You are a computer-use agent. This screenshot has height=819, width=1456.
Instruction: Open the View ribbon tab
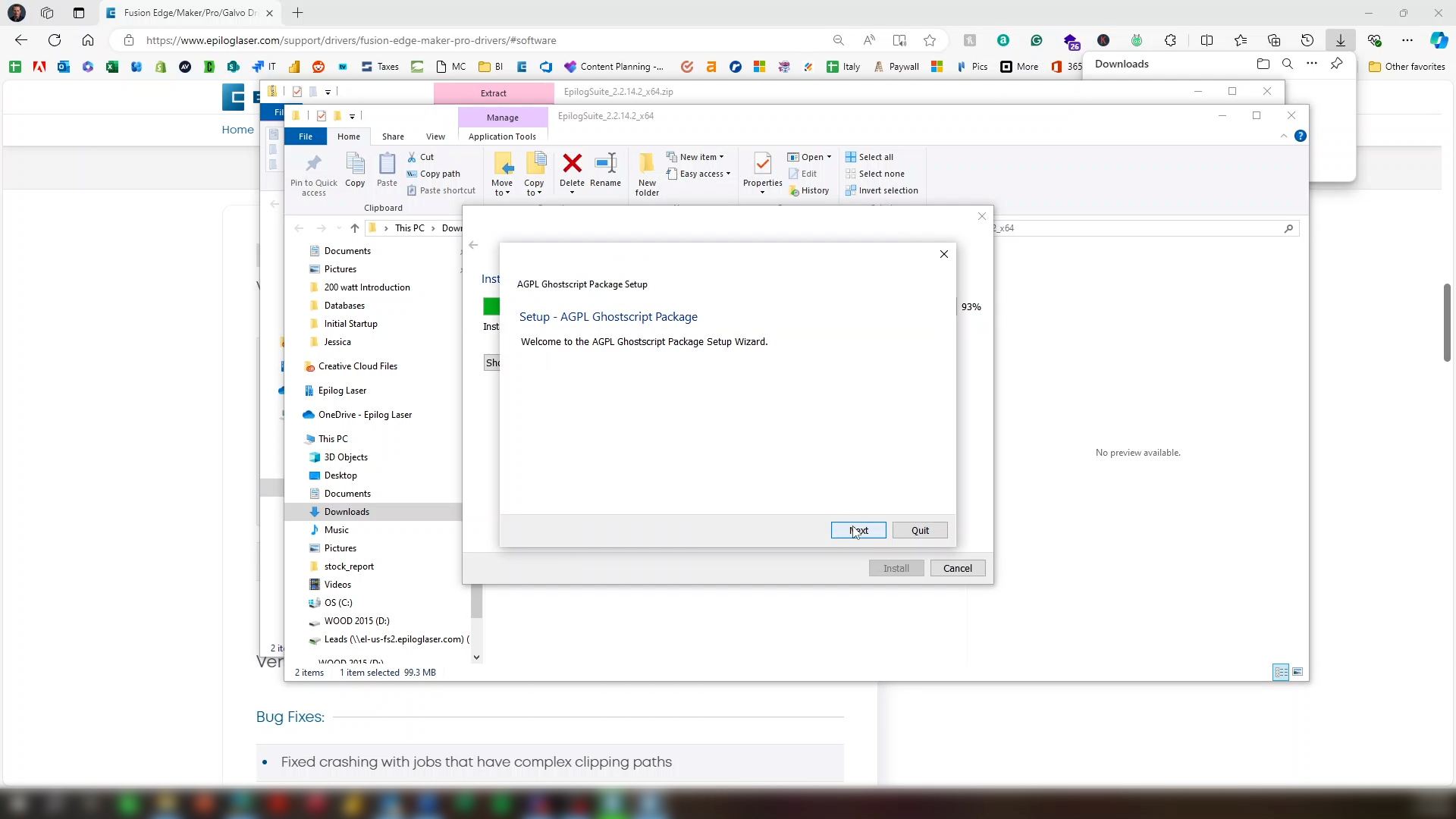(435, 136)
